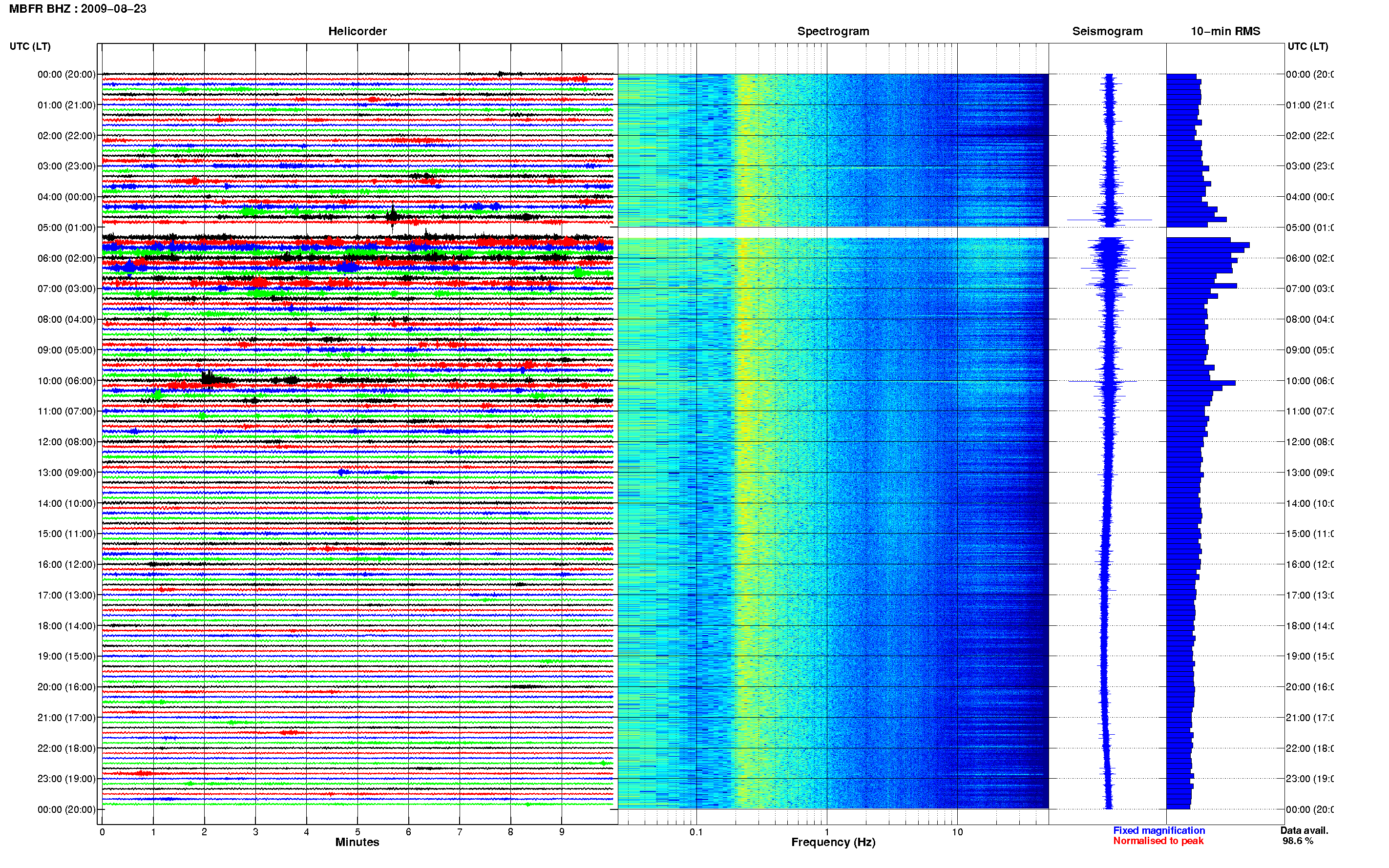
Task: Click left time label '23:00 (19:00)'
Action: 66,779
